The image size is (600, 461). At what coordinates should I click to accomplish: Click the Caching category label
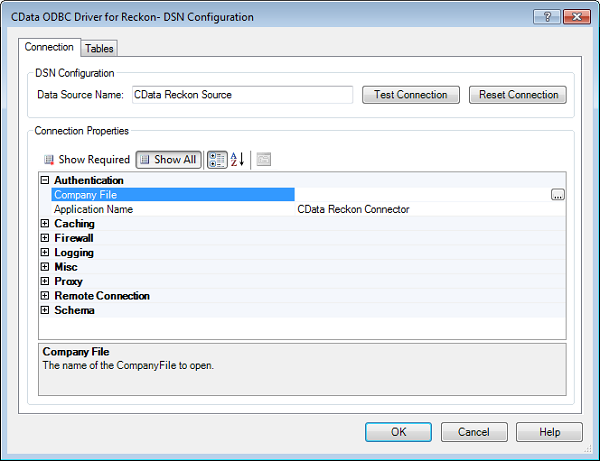pos(74,223)
